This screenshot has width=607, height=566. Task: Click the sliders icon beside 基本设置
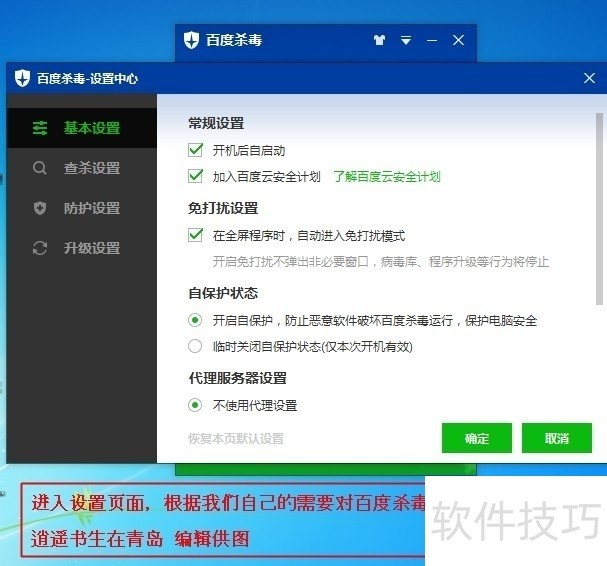[x=39, y=128]
